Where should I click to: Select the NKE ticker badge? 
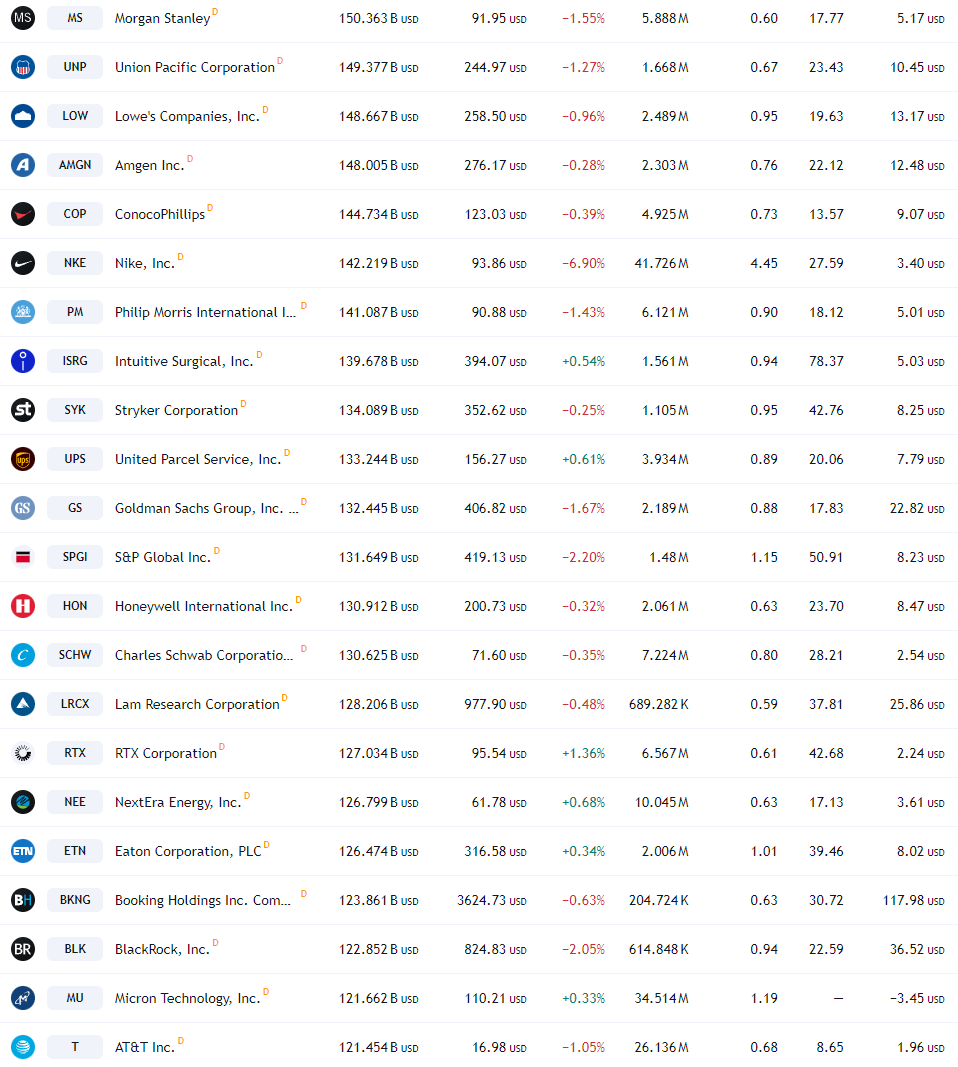75,263
